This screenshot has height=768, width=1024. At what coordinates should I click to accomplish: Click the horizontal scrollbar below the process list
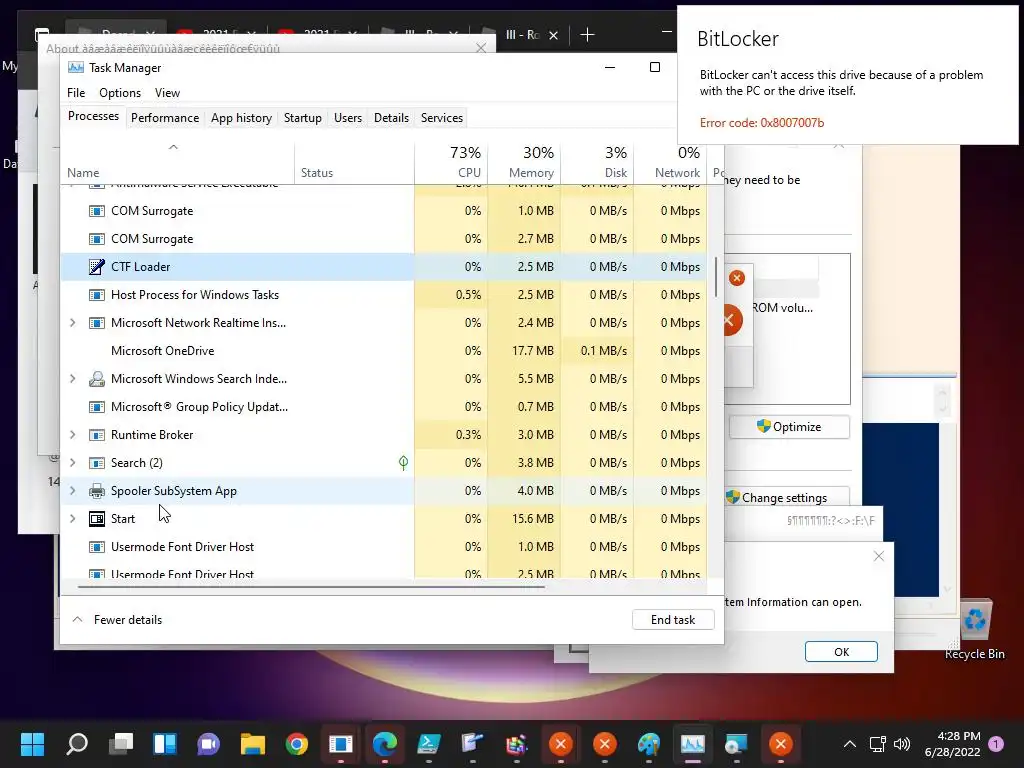click(311, 586)
